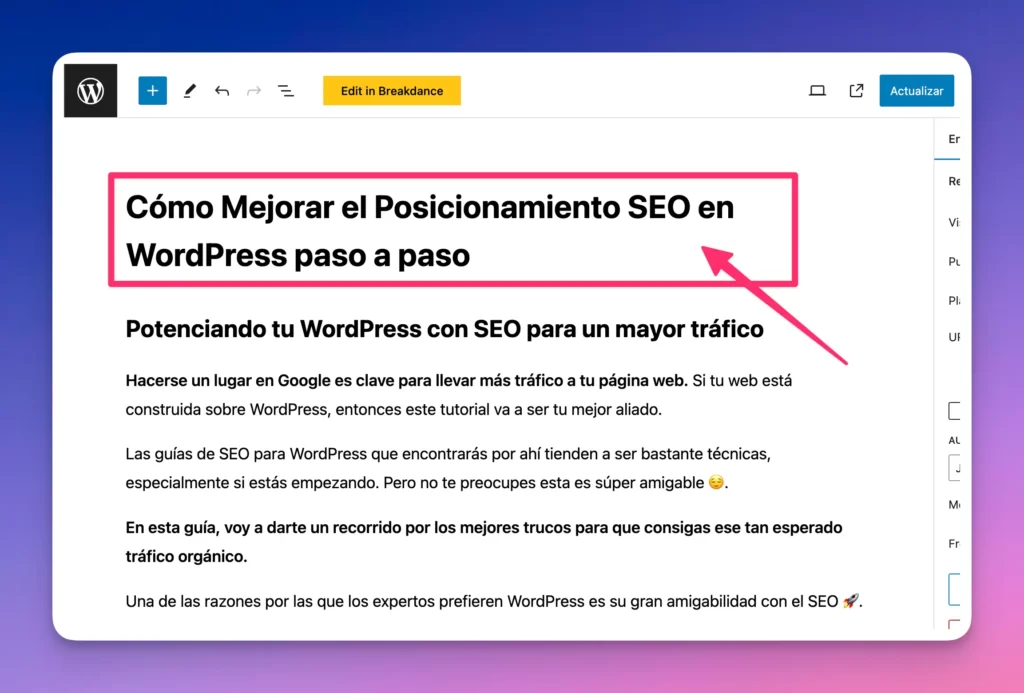Image resolution: width=1024 pixels, height=693 pixels.
Task: Click the Edit in Breakdance button
Action: [x=391, y=90]
